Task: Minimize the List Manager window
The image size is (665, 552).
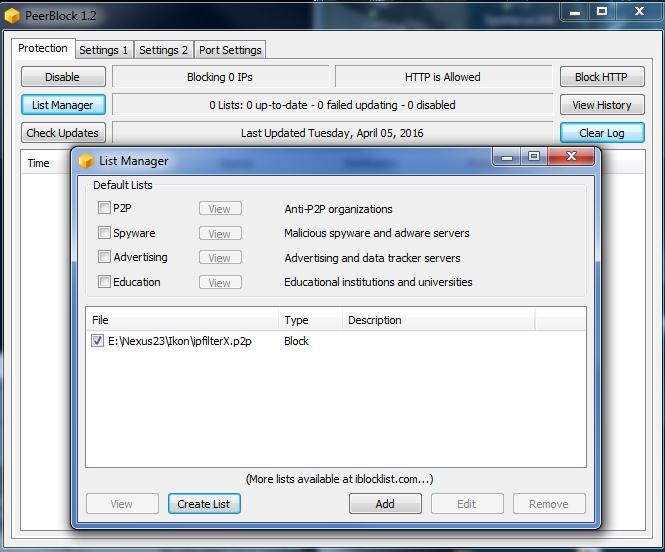Action: (507, 156)
